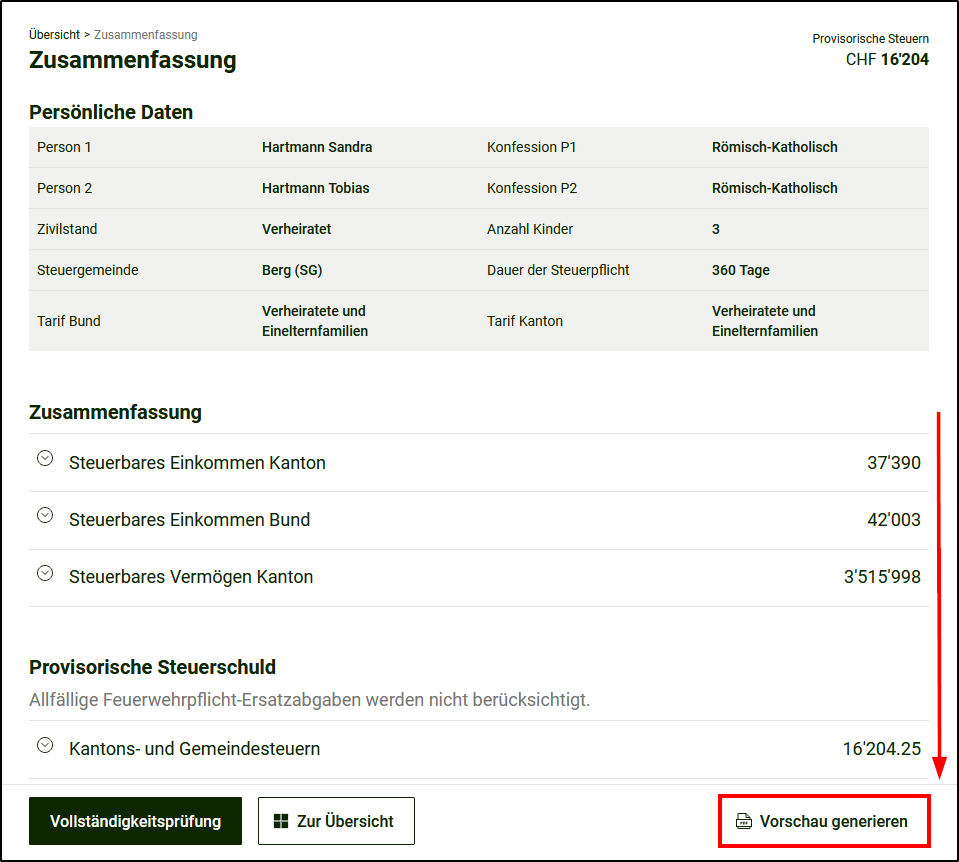This screenshot has height=862, width=959.
Task: Expand the Steuerbares Vermögen Kanton chevron
Action: (45, 573)
